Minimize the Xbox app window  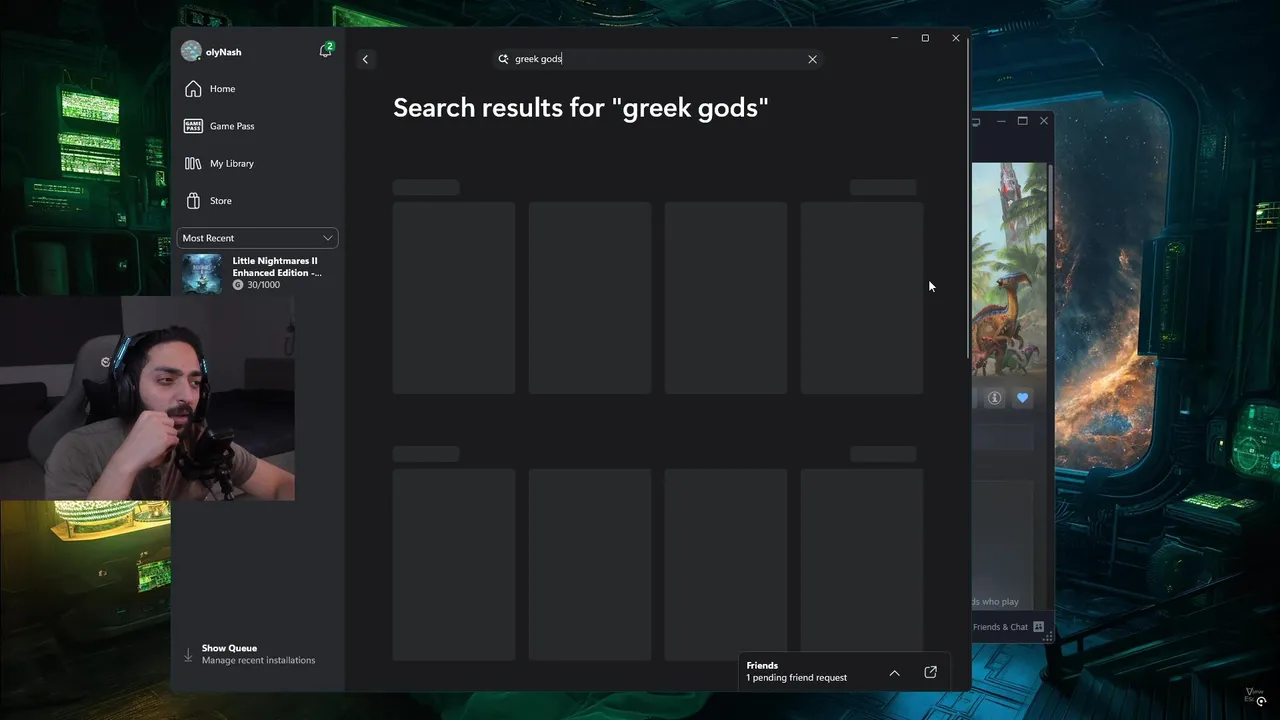pos(894,38)
